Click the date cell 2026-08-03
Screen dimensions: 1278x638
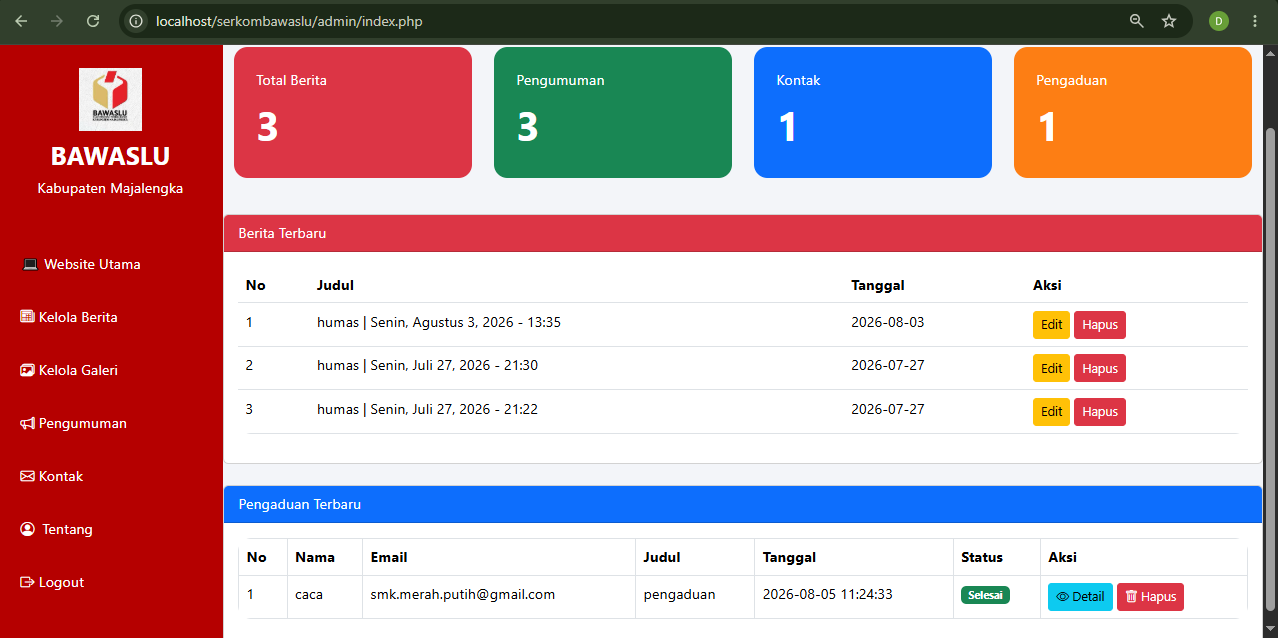tap(888, 323)
